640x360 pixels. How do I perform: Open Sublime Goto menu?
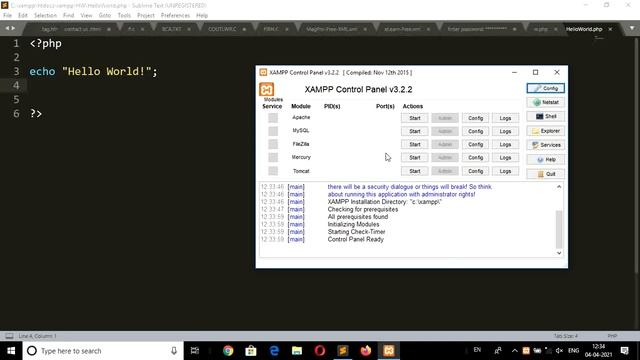point(104,16)
